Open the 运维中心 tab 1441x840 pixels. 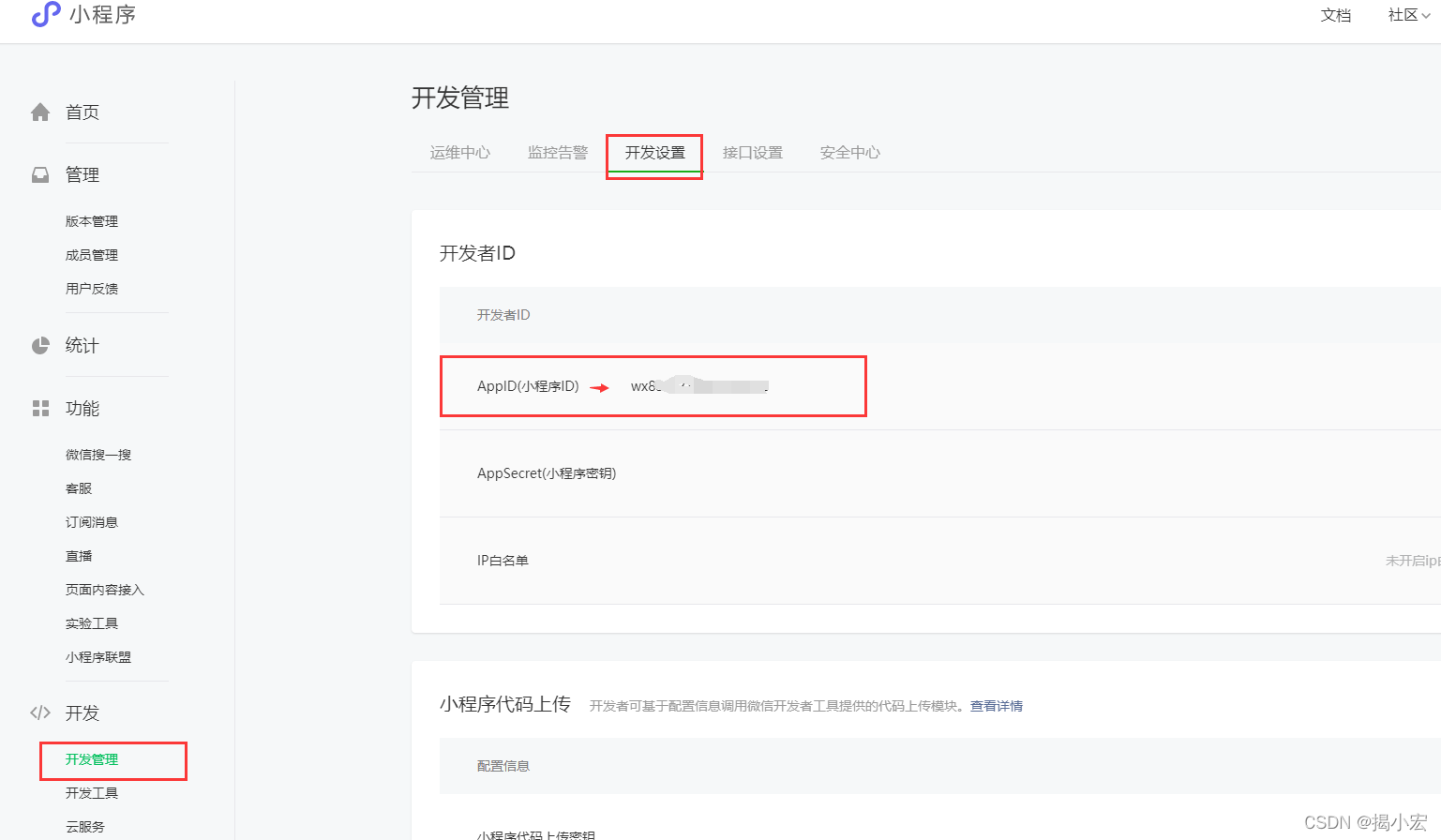(x=459, y=152)
